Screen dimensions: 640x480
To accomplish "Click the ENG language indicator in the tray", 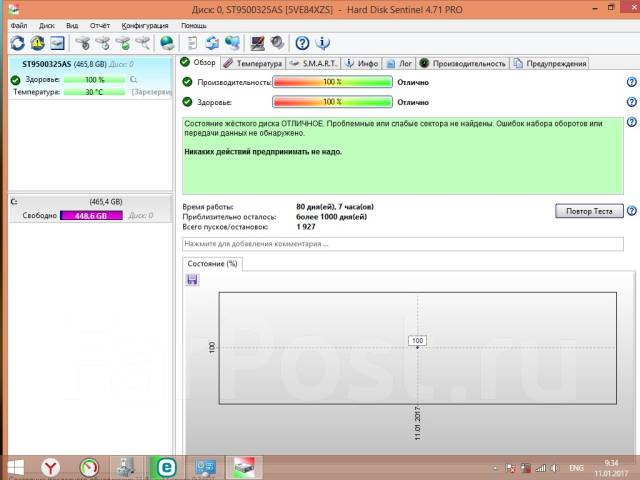I will click(x=577, y=468).
